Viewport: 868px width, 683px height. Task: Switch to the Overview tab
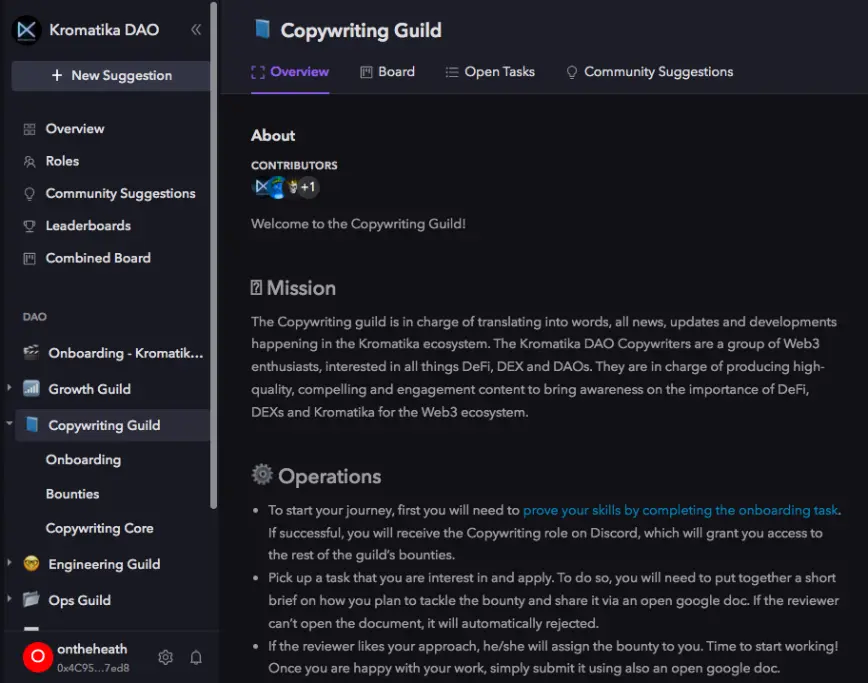pos(290,72)
